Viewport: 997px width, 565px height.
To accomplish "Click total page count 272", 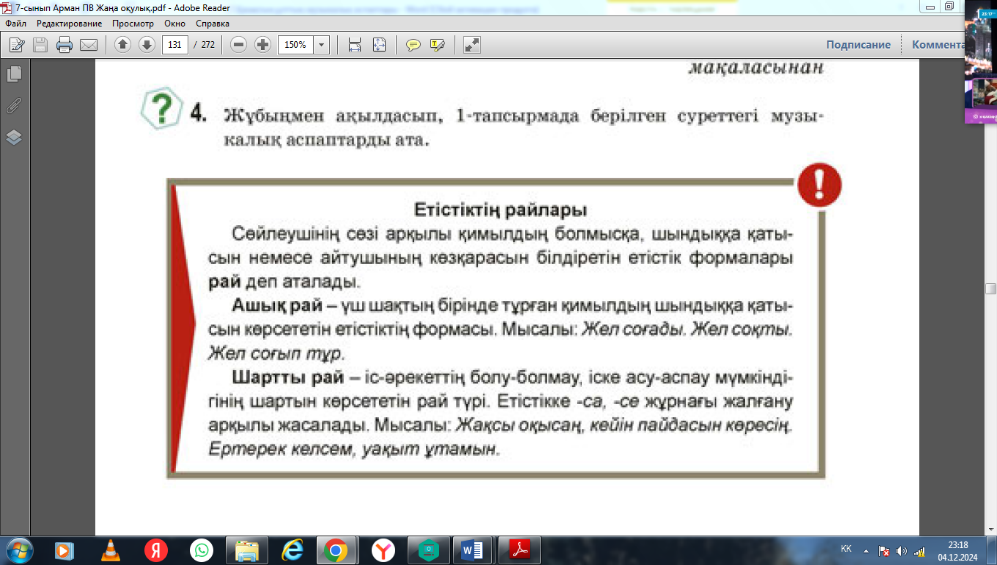I will [x=208, y=44].
